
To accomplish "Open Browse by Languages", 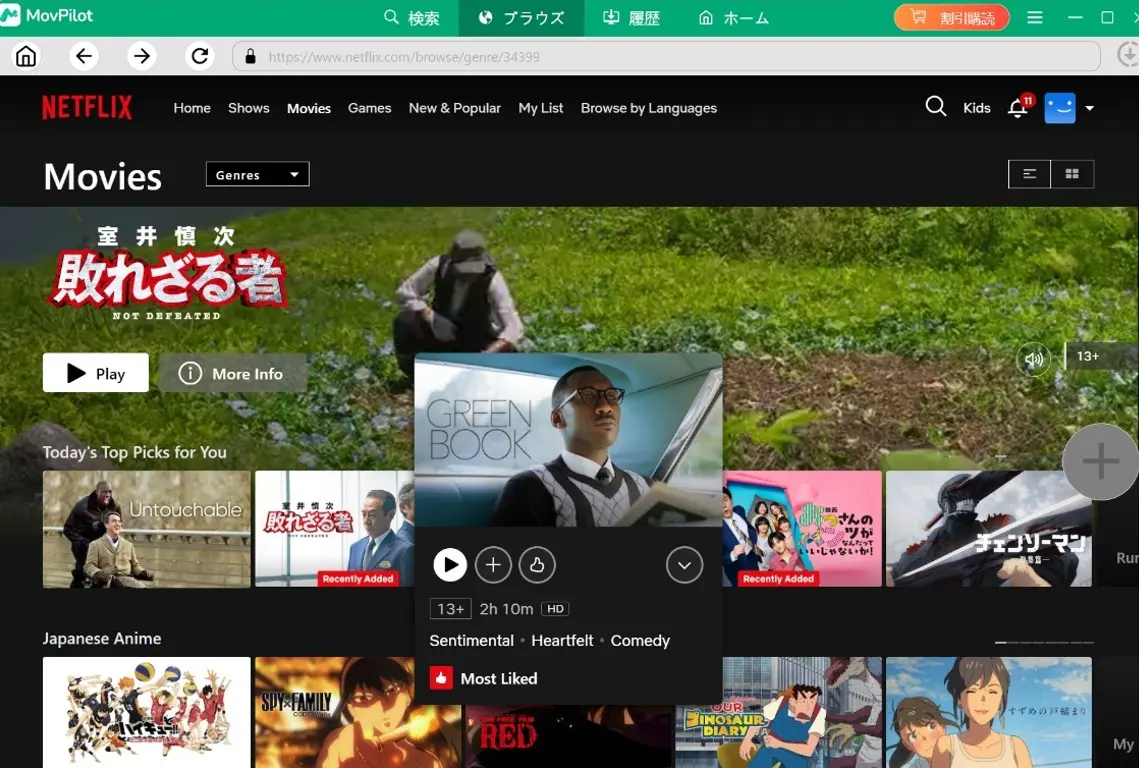I will [649, 108].
